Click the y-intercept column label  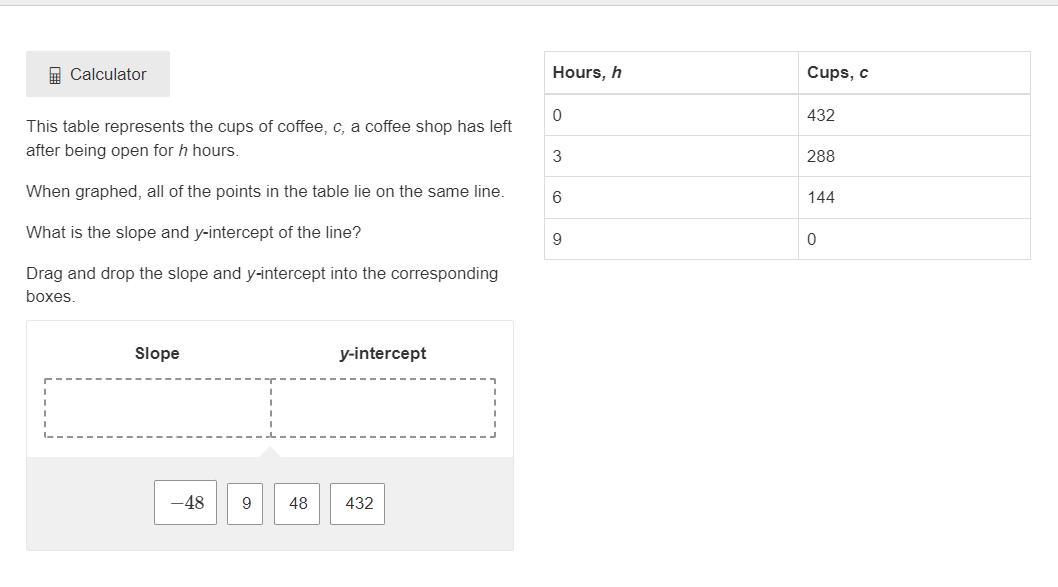382,353
